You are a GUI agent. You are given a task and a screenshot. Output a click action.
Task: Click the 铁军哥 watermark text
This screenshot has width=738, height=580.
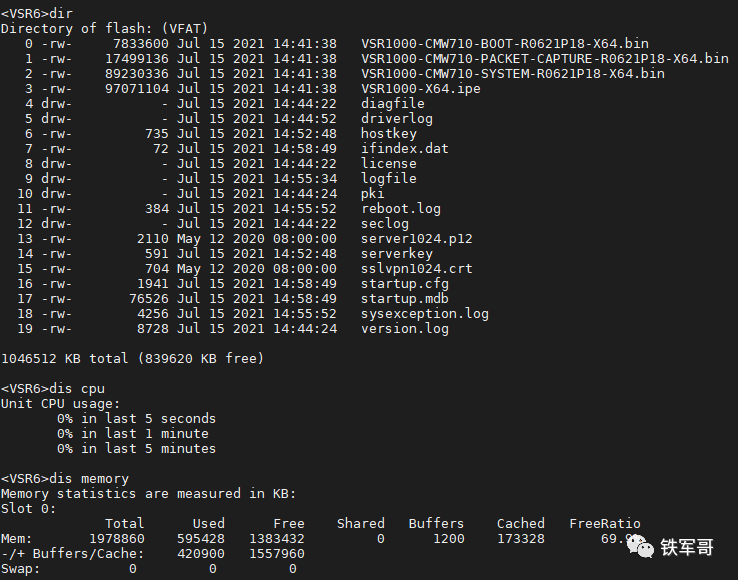tap(687, 547)
